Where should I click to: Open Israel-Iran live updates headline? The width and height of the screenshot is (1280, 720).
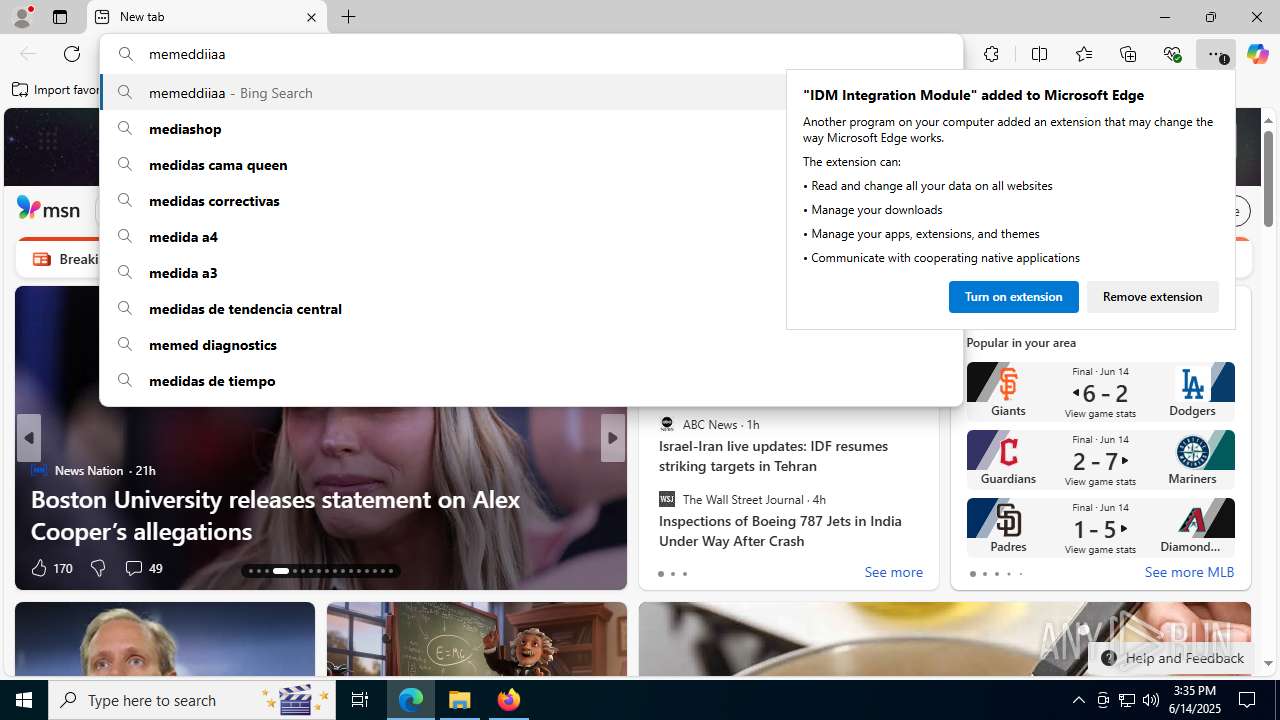[773, 456]
